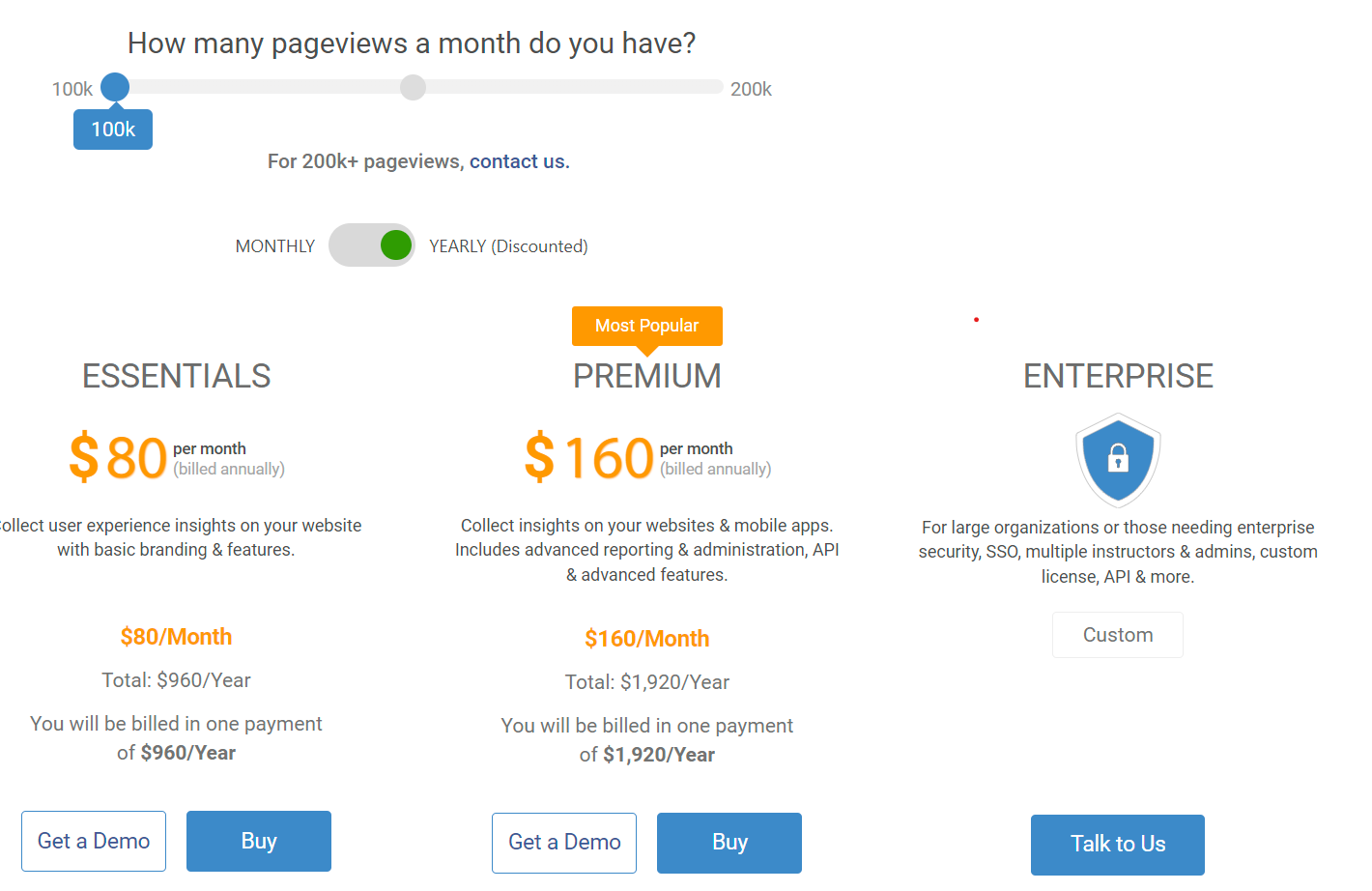Select the MONTHLY billing label
Screen dimensions: 1372x891
[x=275, y=246]
